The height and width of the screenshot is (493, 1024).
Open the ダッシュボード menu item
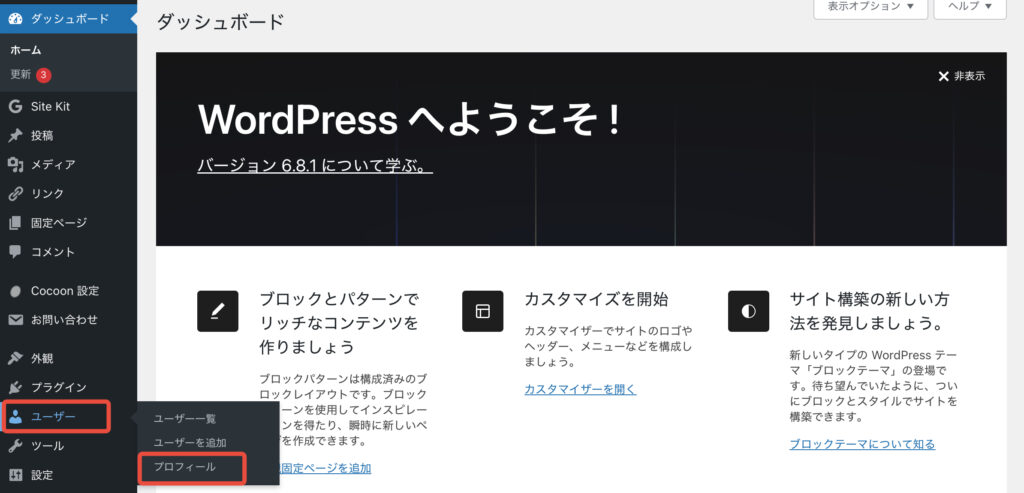click(x=69, y=19)
